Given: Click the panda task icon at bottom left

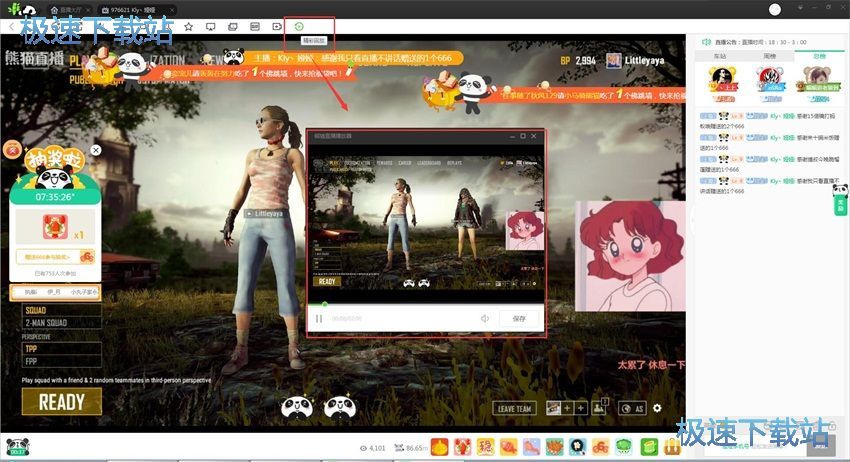Looking at the screenshot, I should coord(18,447).
